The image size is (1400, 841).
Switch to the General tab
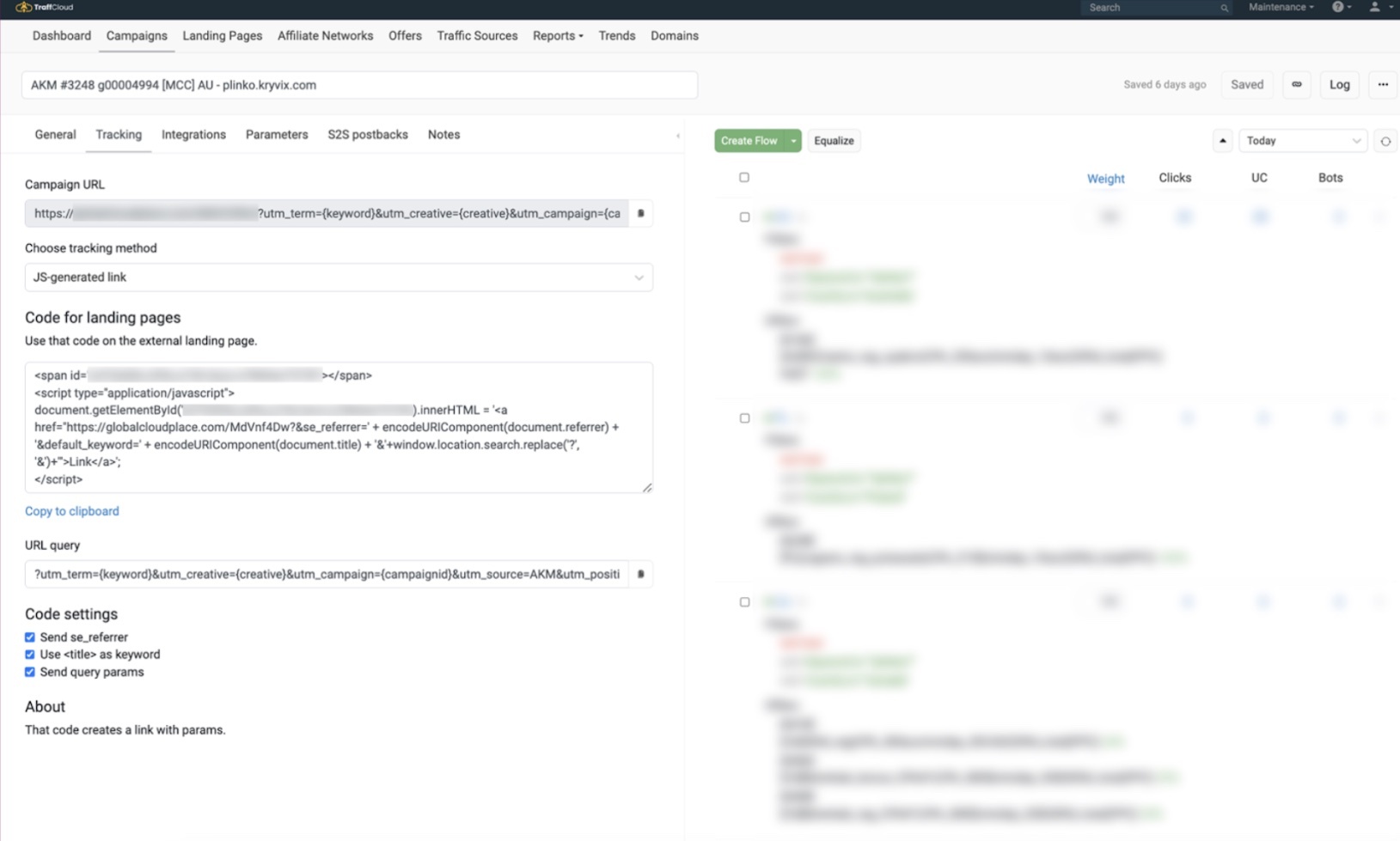pyautogui.click(x=55, y=135)
